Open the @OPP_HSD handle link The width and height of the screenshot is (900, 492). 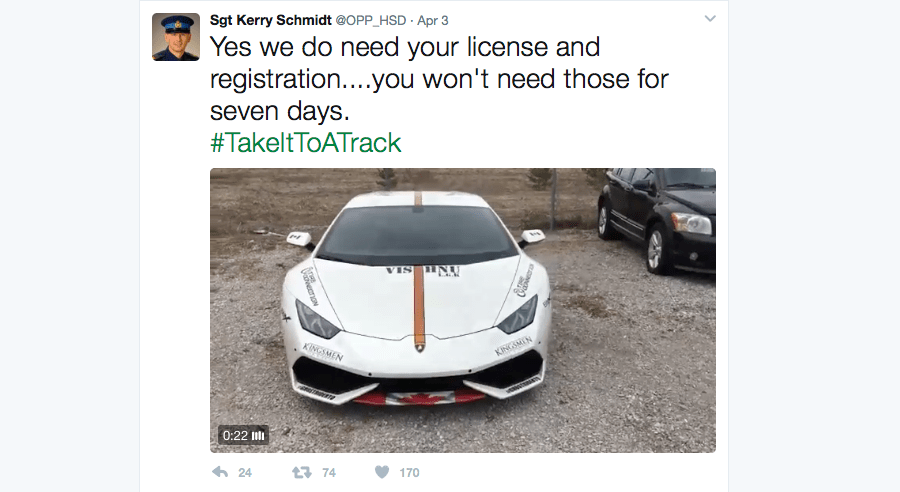(x=371, y=21)
